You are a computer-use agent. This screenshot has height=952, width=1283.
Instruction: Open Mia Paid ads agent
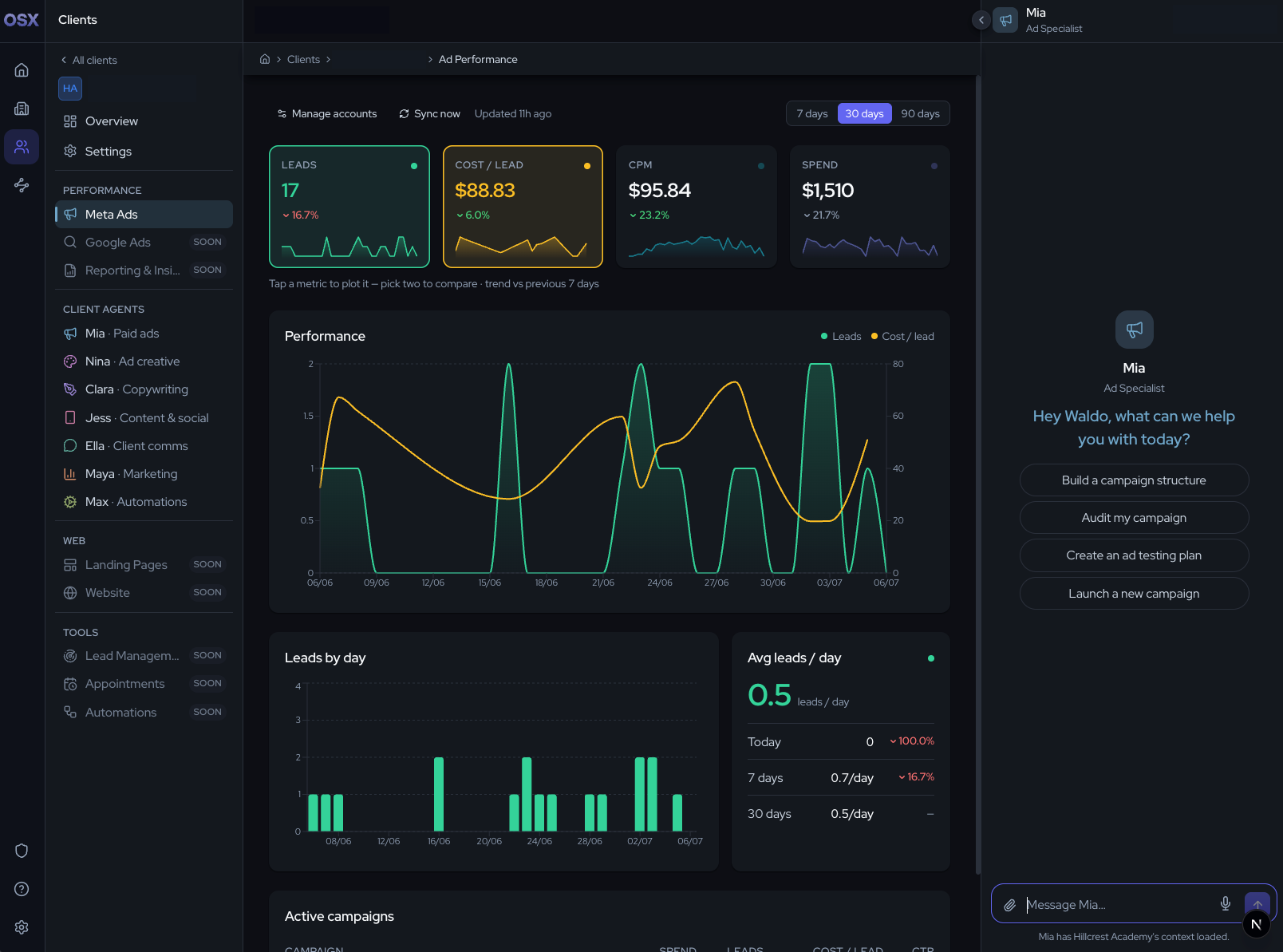(x=144, y=334)
